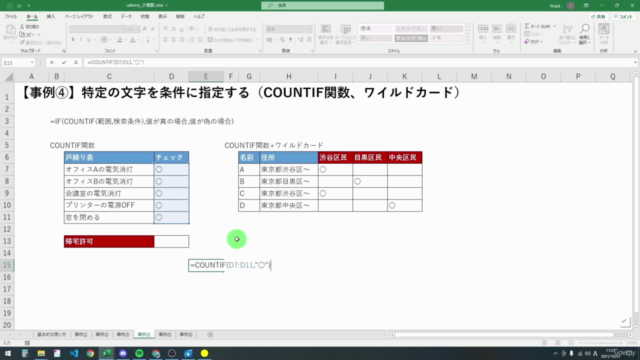Open the Insert (挿入) ribbon tab

(51, 17)
